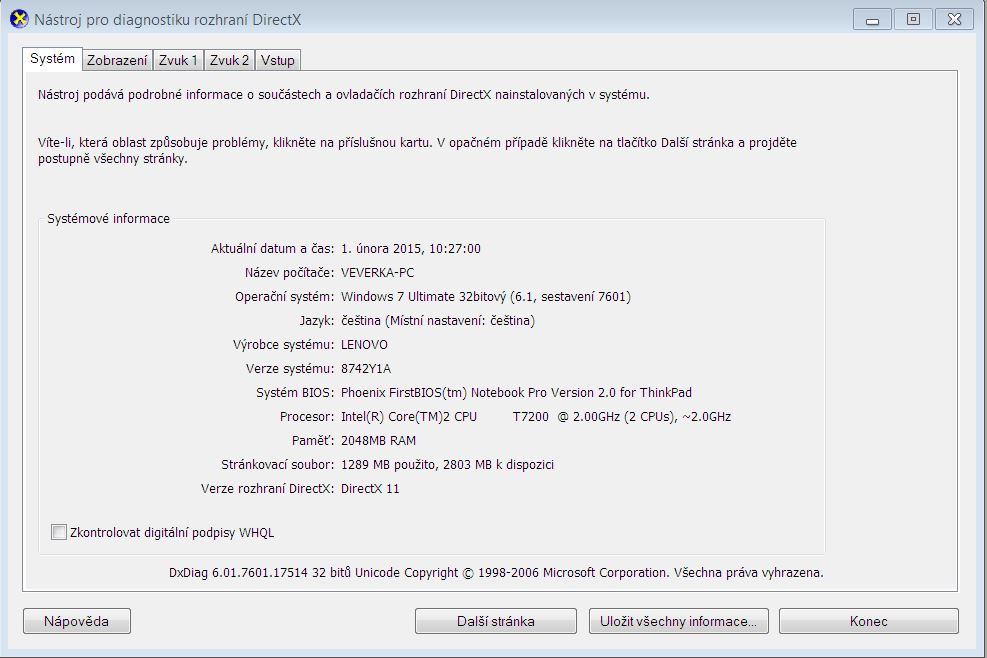This screenshot has height=658, width=987.
Task: Click the paragraph starting Víte-li, která oblast
Action: pyautogui.click(x=417, y=150)
